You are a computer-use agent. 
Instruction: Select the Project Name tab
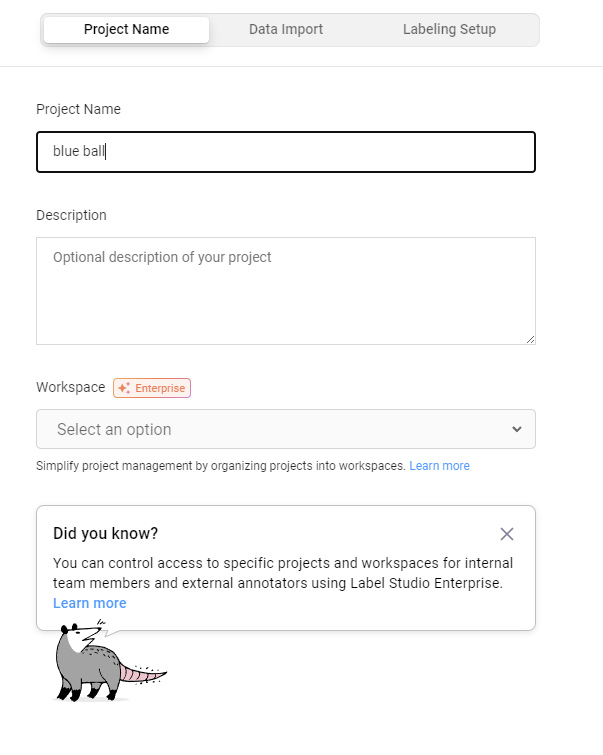[x=126, y=29]
